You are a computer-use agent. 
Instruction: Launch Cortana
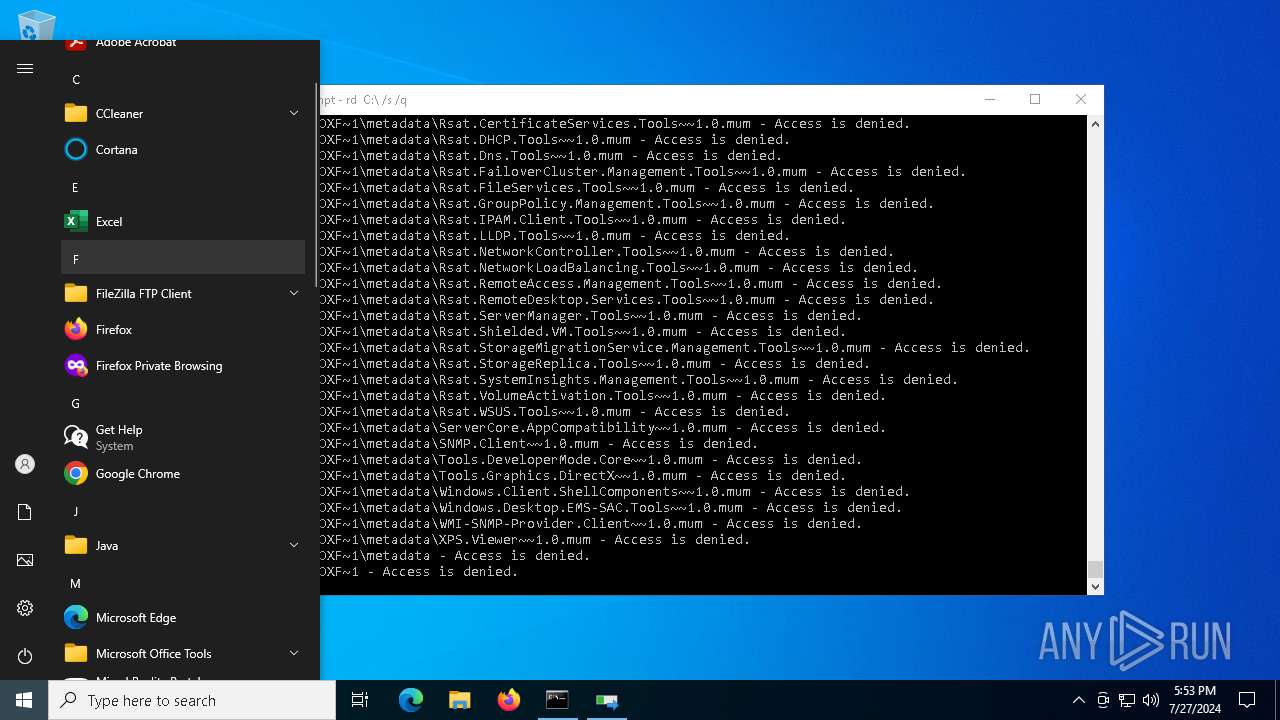(183, 149)
